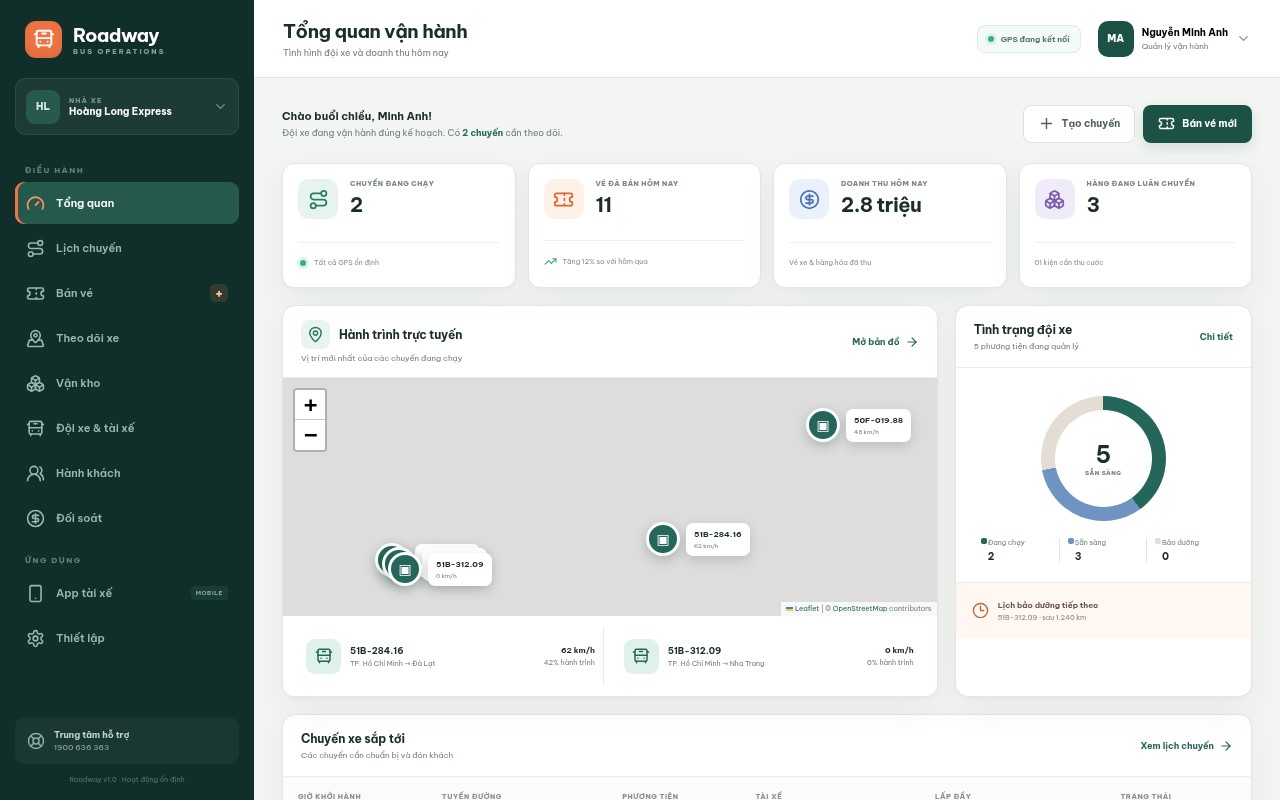Click the Roadway bus logo icon
Viewport: 1280px width, 800px height.
[x=43, y=39]
